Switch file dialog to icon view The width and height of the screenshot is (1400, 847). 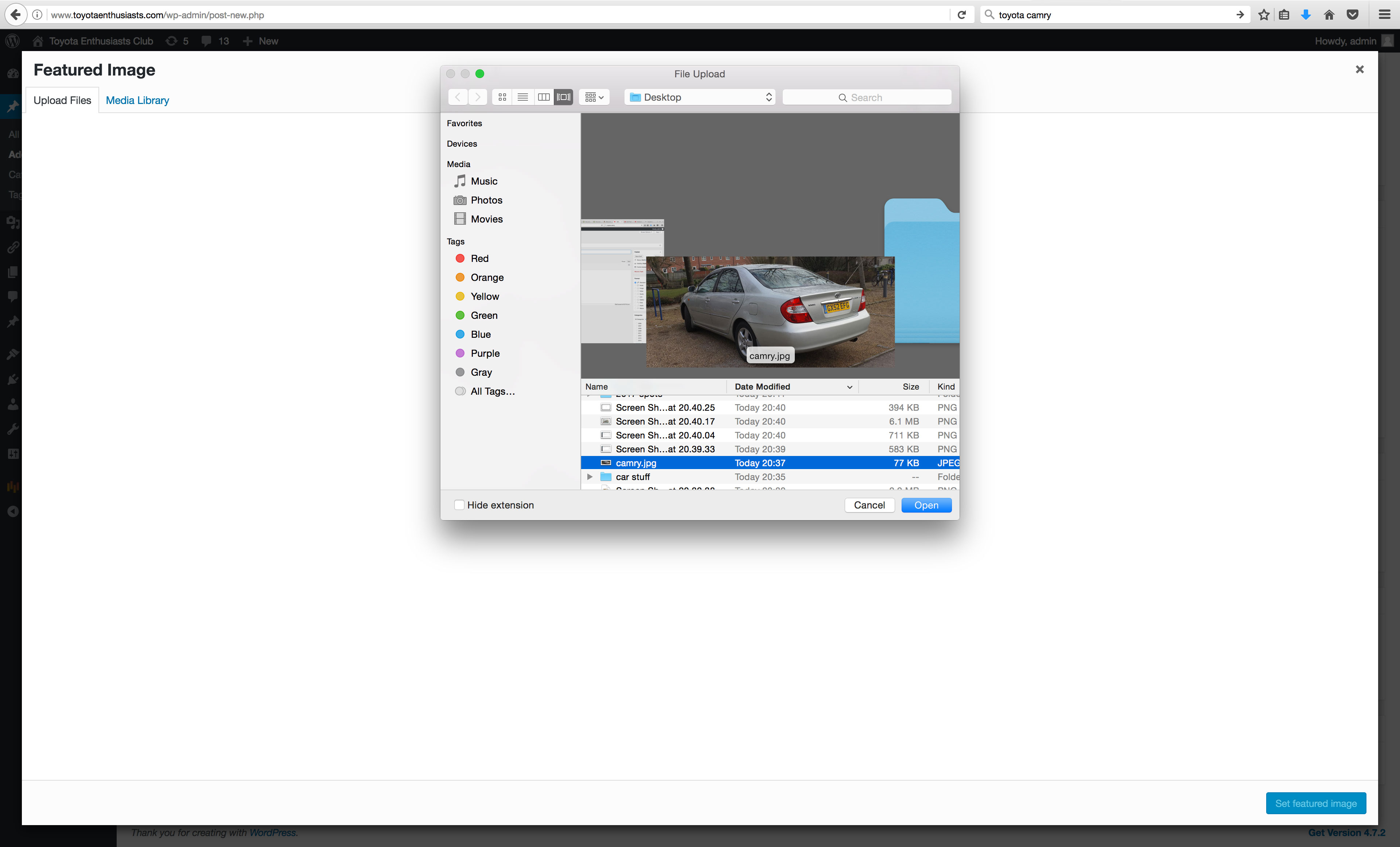pos(502,97)
